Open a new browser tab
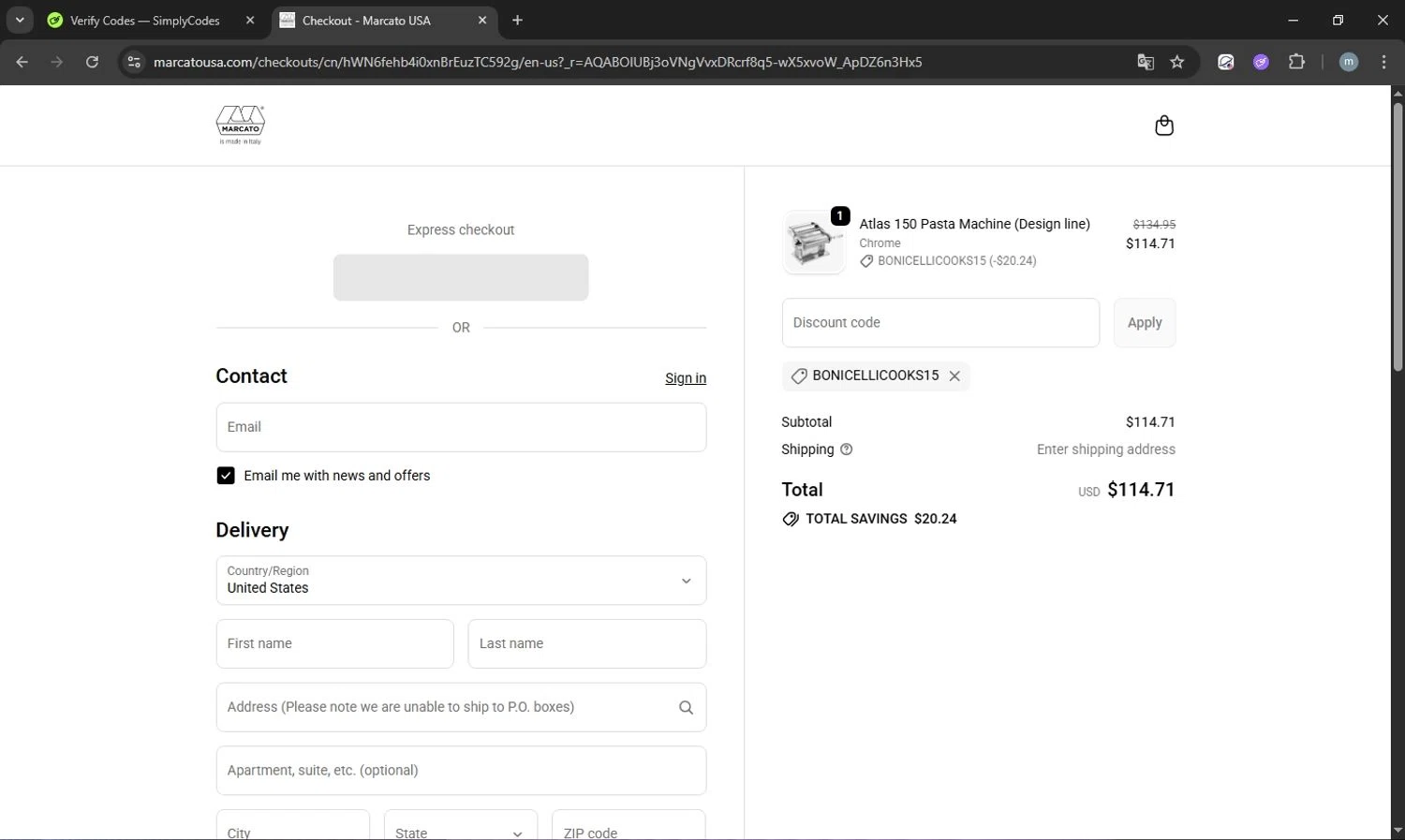The image size is (1405, 840). (x=517, y=20)
